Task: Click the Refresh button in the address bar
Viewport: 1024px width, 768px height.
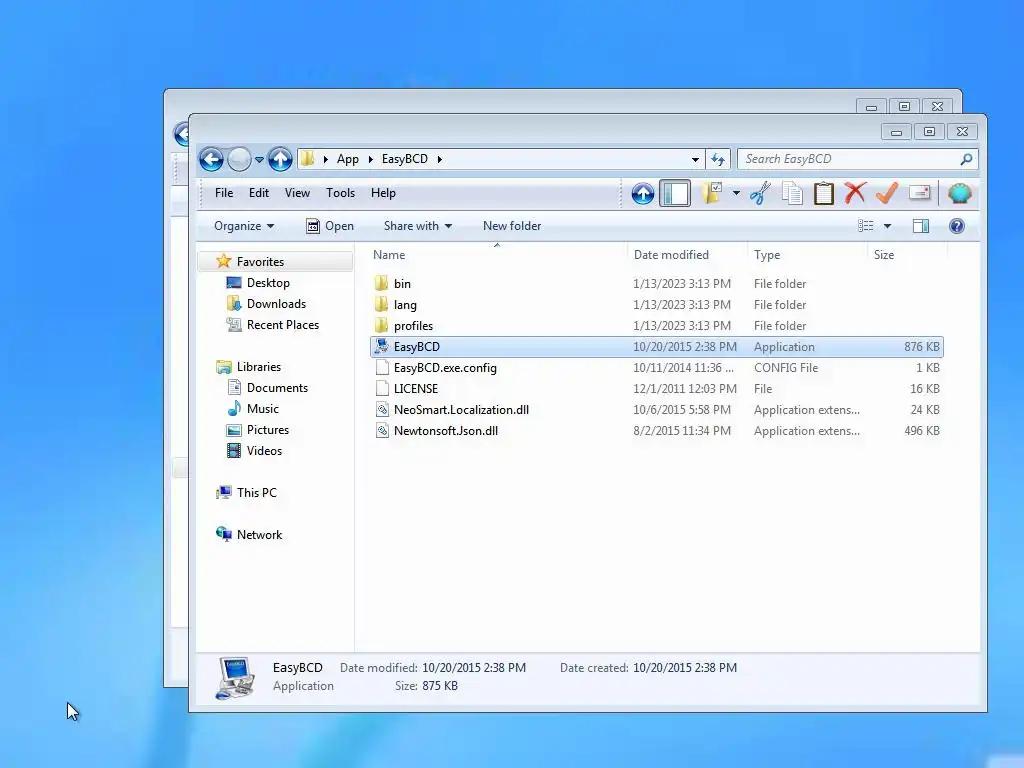Action: [718, 159]
